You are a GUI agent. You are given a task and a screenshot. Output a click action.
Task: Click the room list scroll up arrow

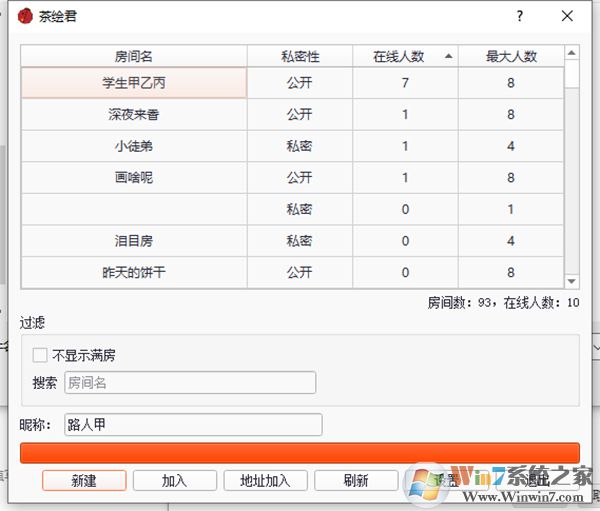[572, 53]
